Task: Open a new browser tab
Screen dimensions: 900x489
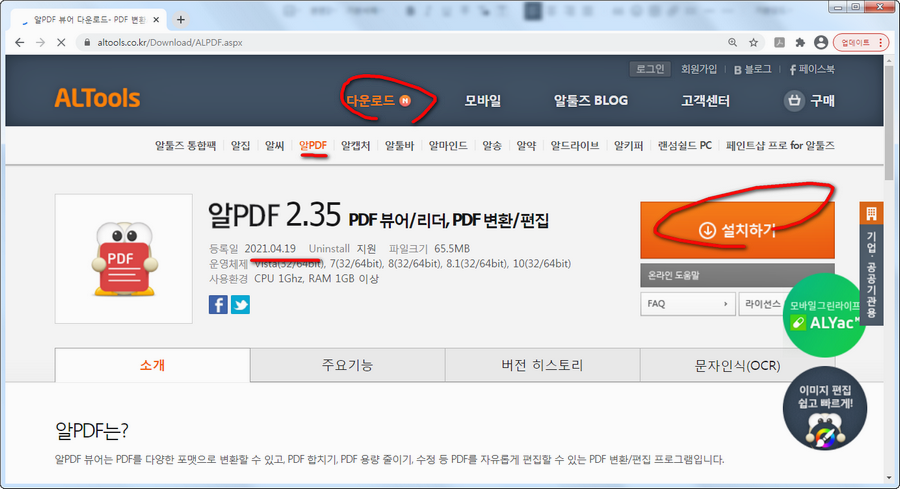Action: 180,20
